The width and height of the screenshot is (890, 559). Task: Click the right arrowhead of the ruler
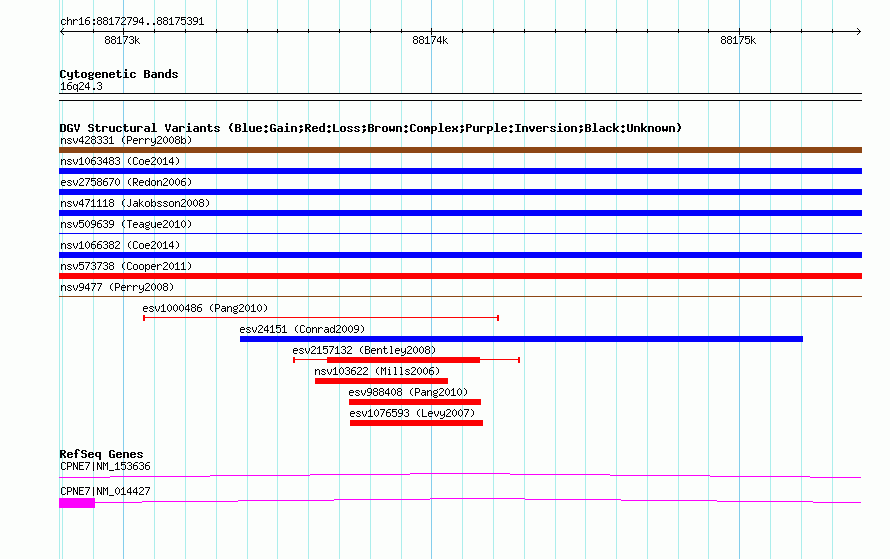pos(859,32)
